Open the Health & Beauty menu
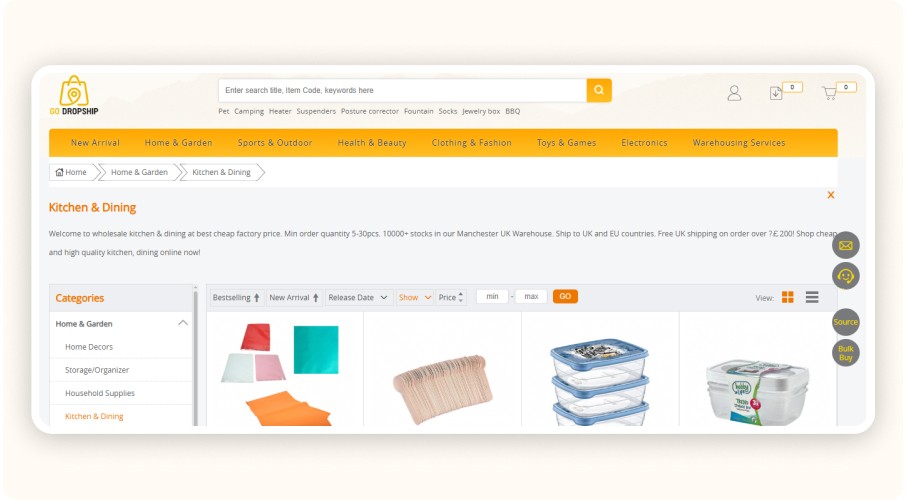This screenshot has height=500, width=907. pyautogui.click(x=372, y=142)
